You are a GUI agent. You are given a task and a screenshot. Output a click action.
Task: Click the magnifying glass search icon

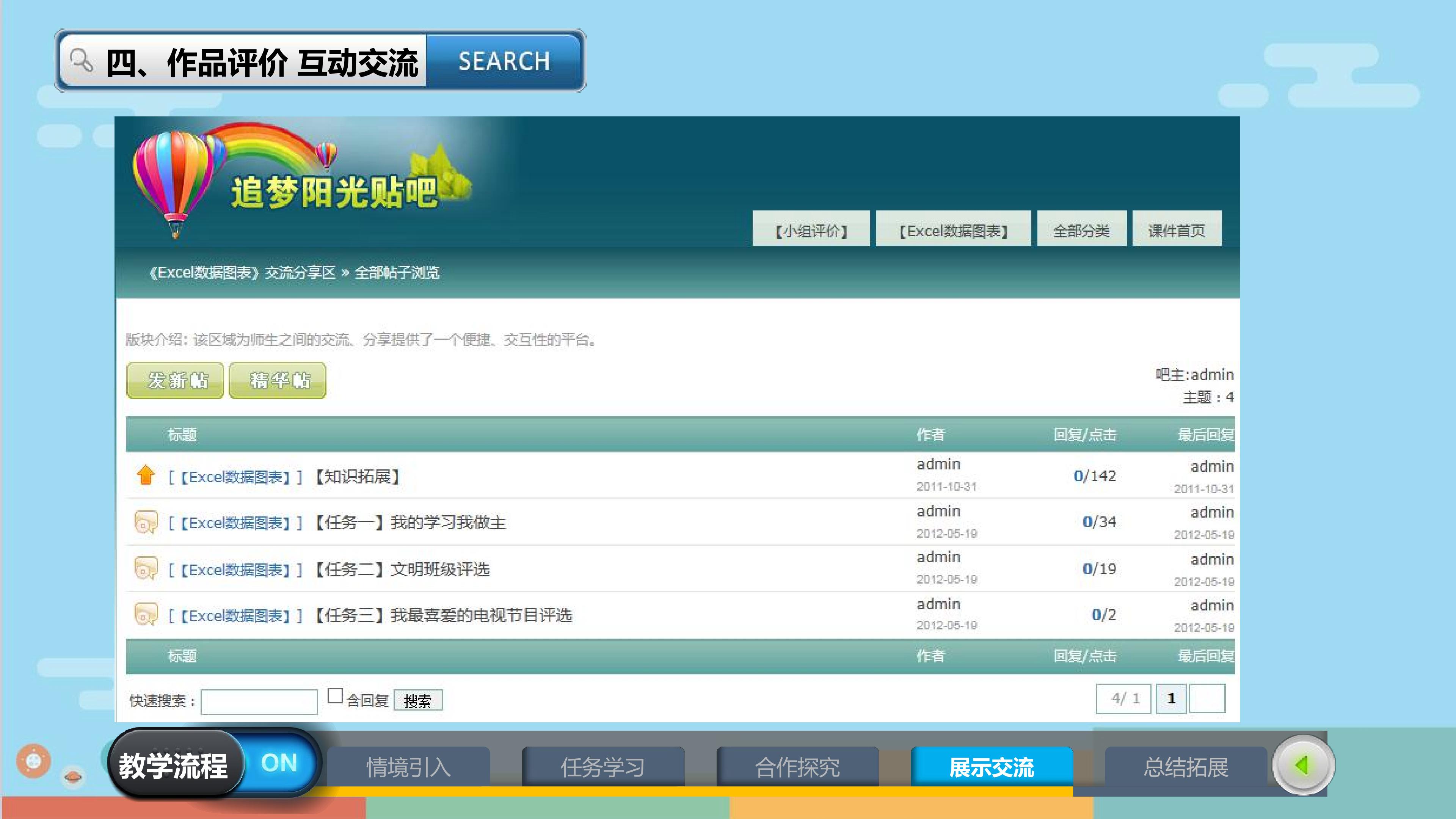81,61
